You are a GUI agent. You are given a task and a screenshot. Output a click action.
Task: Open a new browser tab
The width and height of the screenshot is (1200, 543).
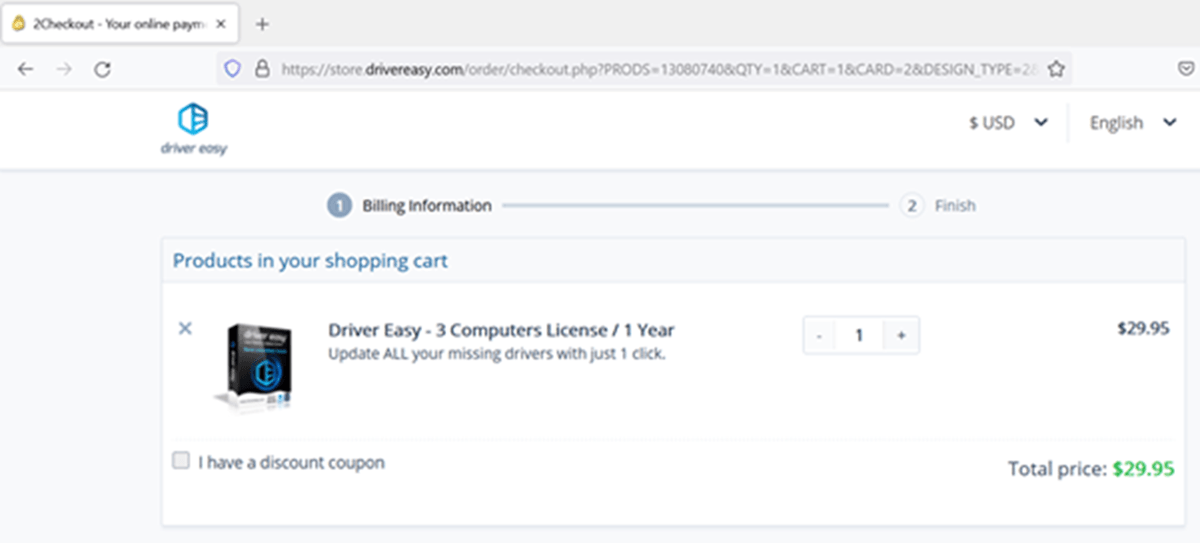pyautogui.click(x=262, y=23)
